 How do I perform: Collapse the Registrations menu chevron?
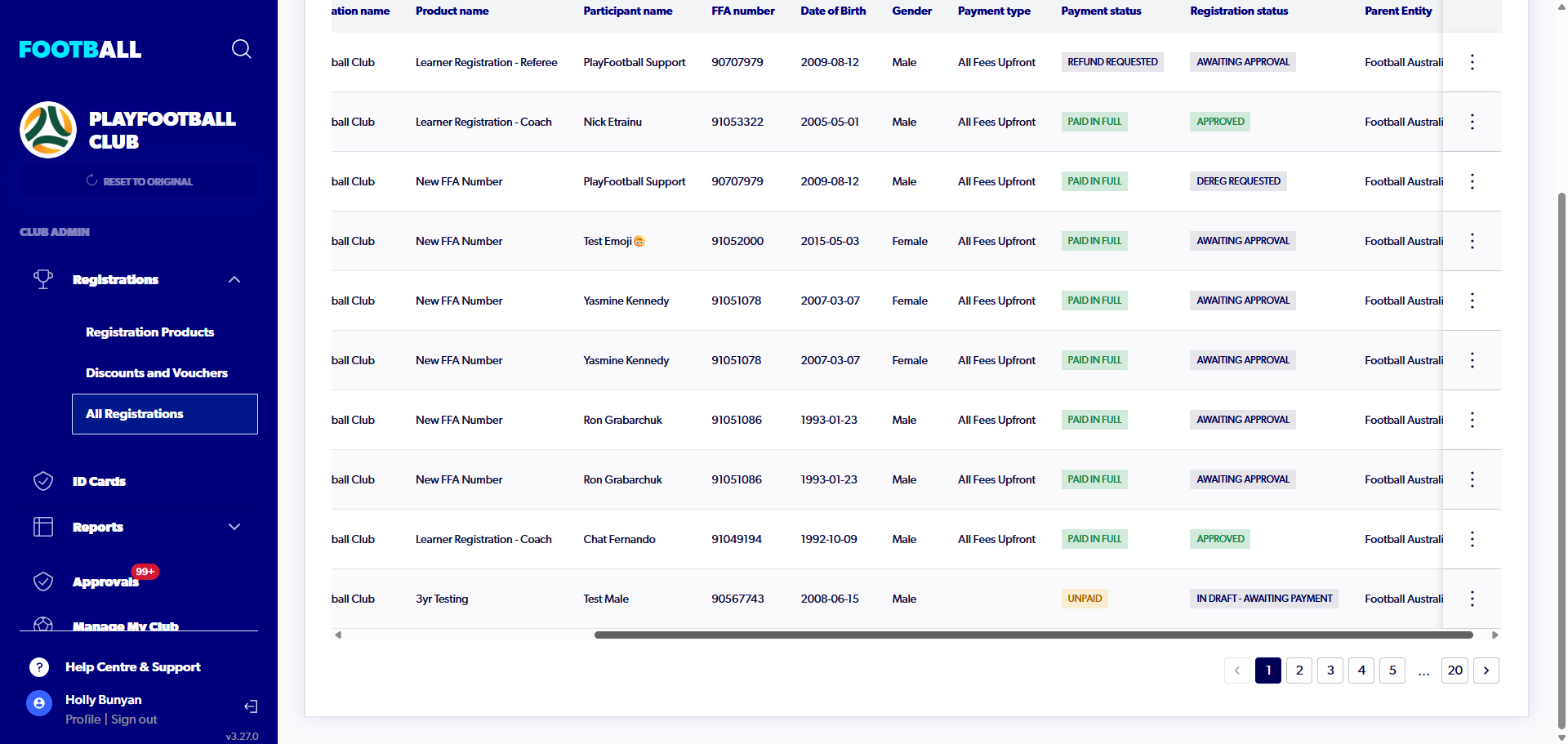click(234, 279)
